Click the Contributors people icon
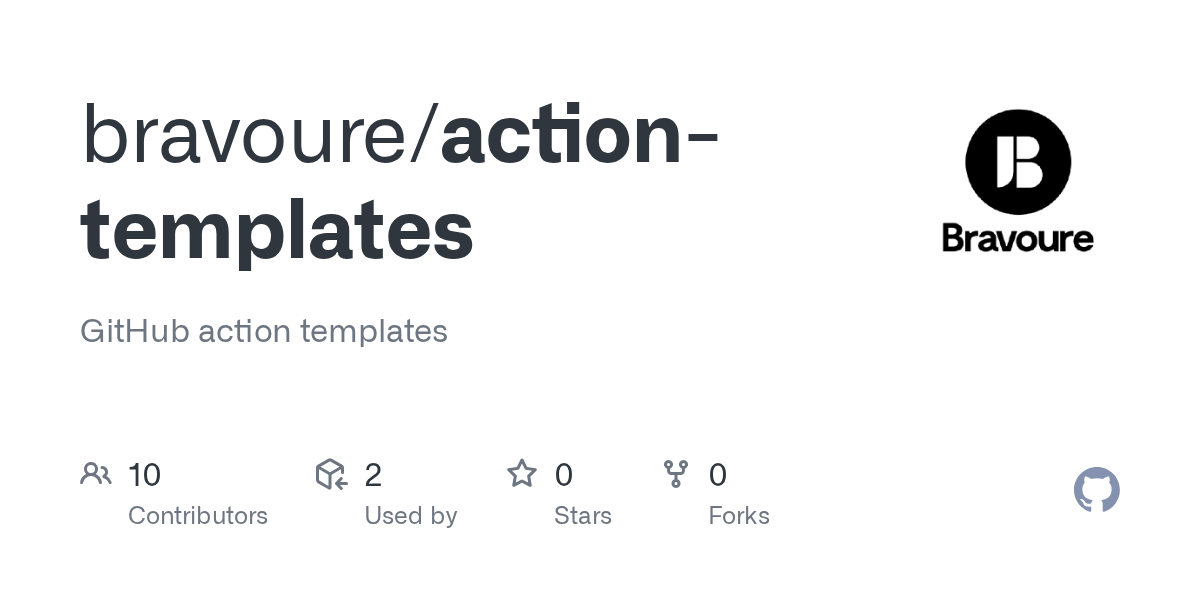The image size is (1200, 600). [x=96, y=474]
